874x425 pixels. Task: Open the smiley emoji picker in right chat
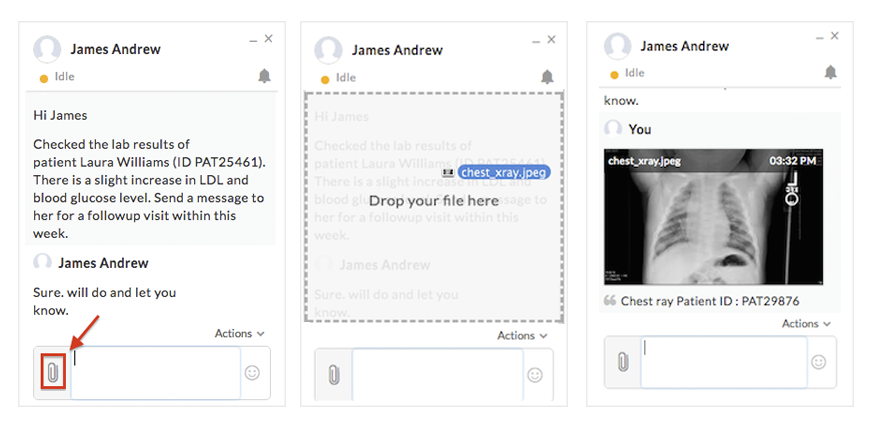point(819,362)
